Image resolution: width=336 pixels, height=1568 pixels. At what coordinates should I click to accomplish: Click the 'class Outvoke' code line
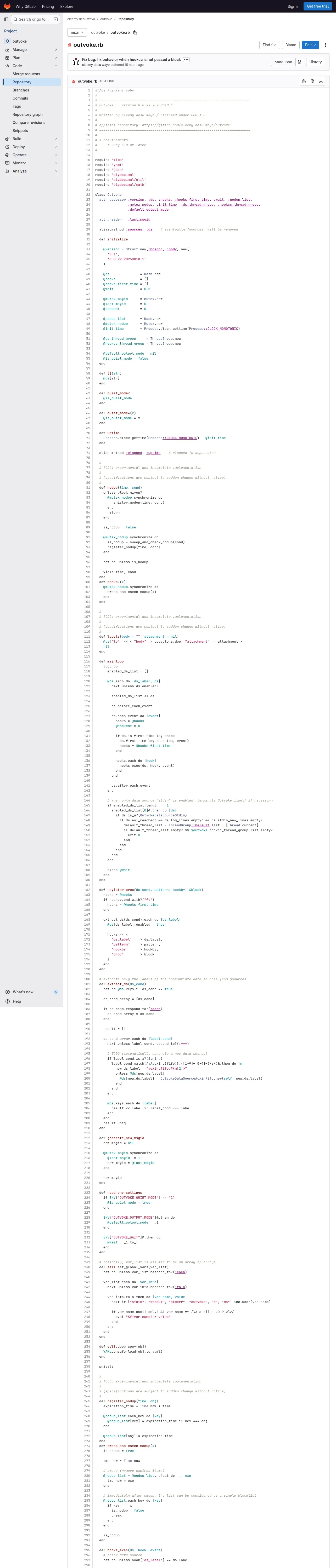(x=109, y=195)
